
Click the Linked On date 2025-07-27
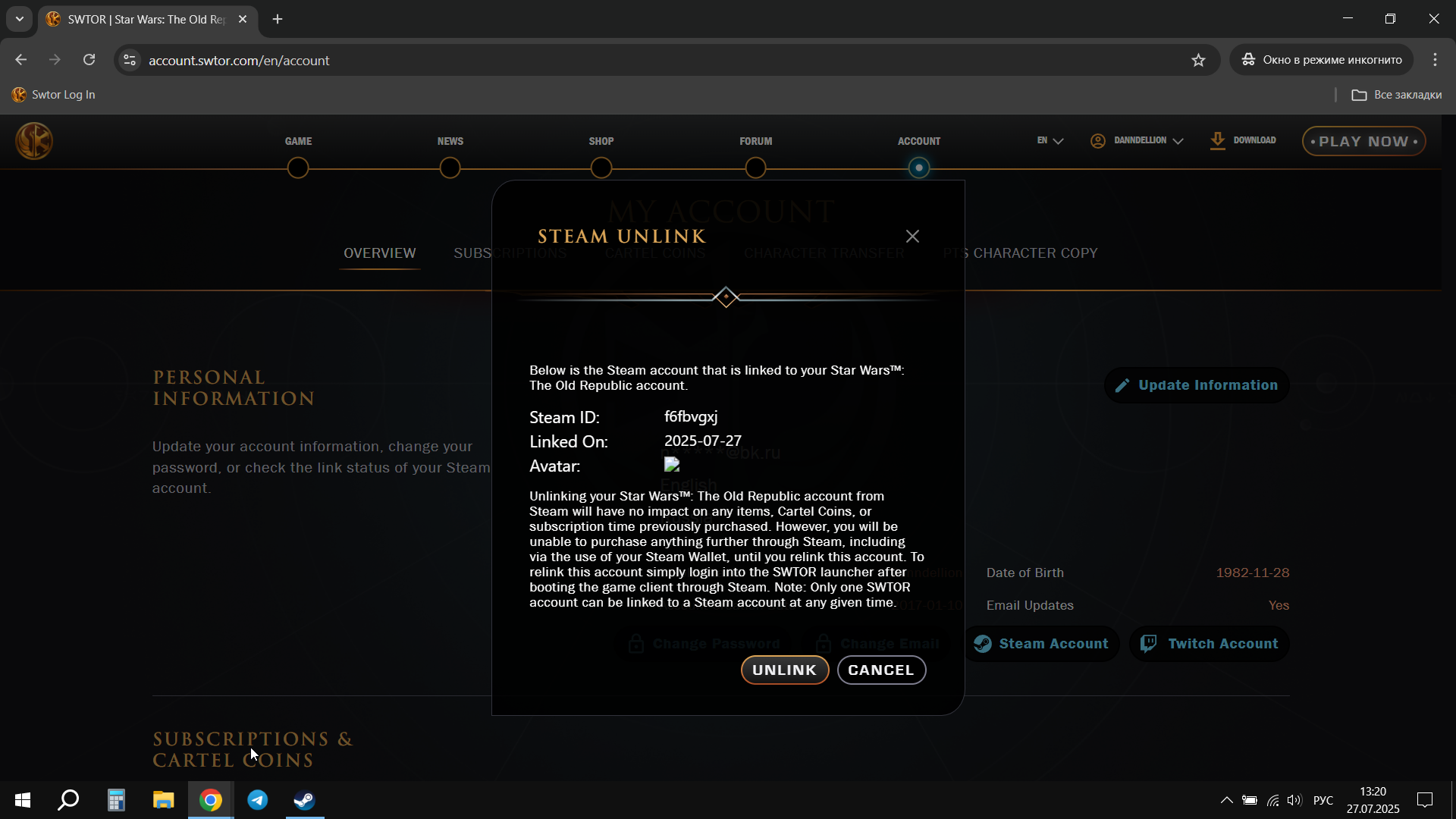pos(703,441)
